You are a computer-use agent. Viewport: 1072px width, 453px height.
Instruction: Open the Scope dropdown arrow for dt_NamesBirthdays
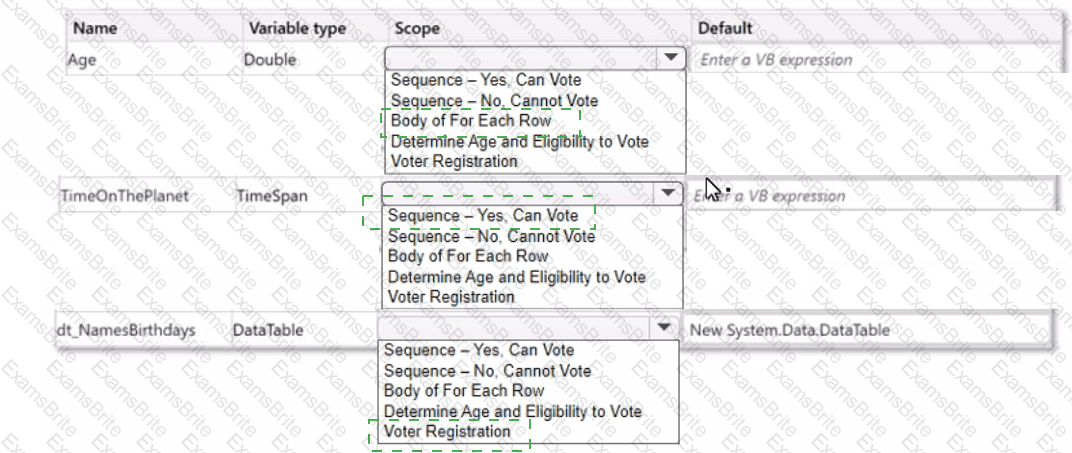coord(663,328)
